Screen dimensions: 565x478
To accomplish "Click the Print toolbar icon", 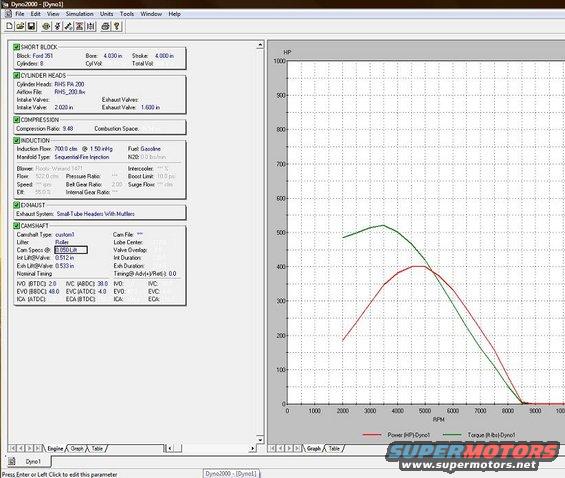I will [x=105, y=26].
